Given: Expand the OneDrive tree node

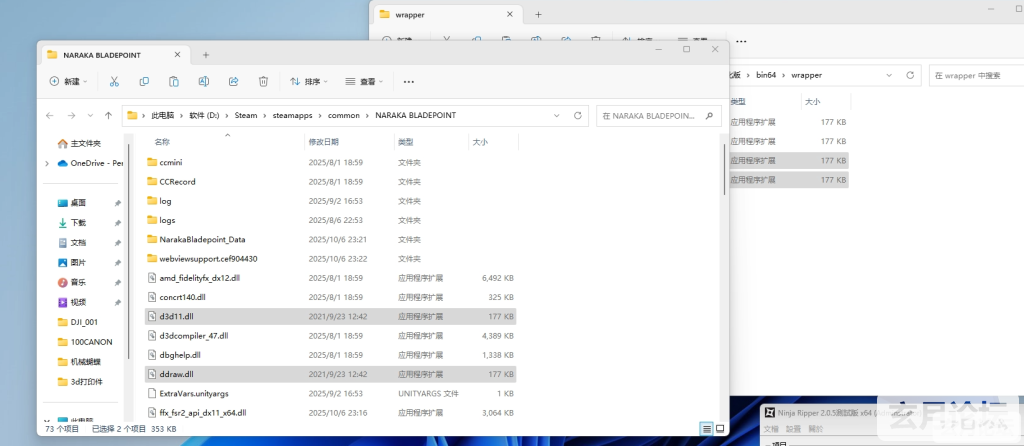Looking at the screenshot, I should pos(47,163).
